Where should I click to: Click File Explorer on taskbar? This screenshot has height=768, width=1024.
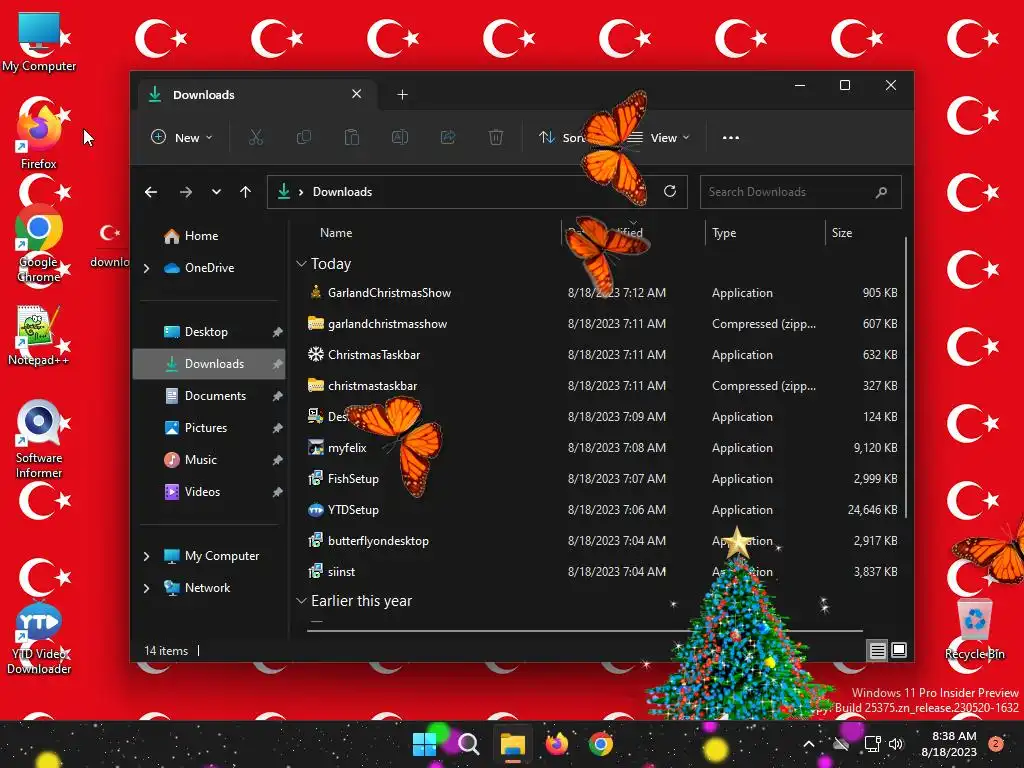point(513,744)
